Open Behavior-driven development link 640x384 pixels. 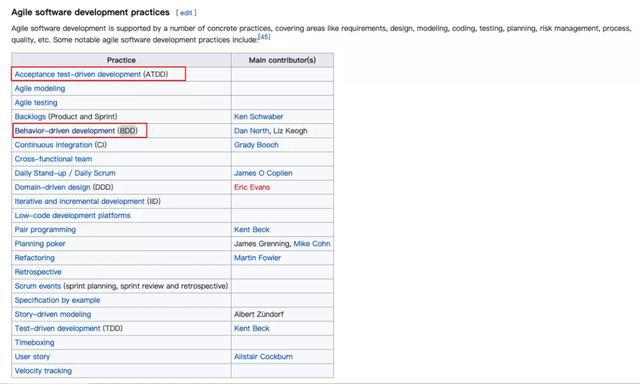(x=65, y=131)
